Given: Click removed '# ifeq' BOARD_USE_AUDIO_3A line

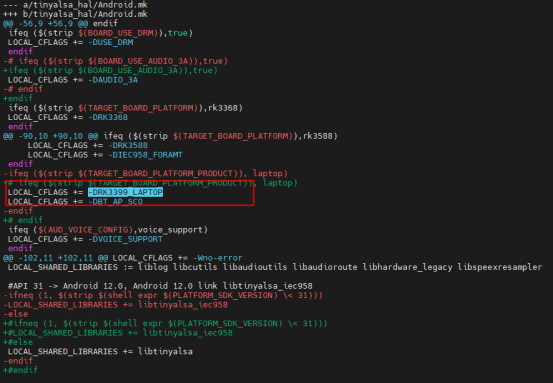Looking at the screenshot, I should tap(116, 61).
